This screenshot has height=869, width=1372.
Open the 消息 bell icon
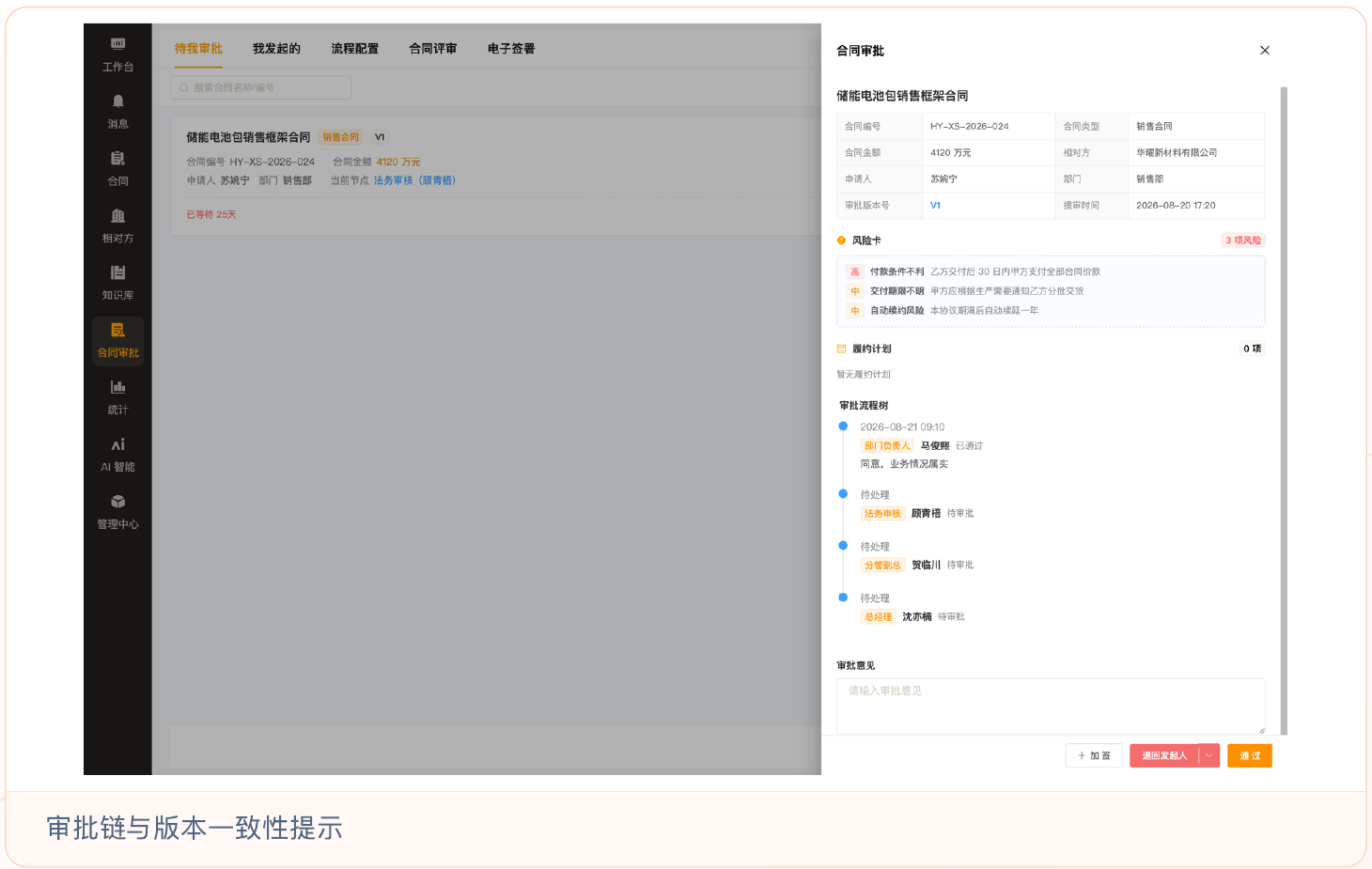[x=117, y=101]
